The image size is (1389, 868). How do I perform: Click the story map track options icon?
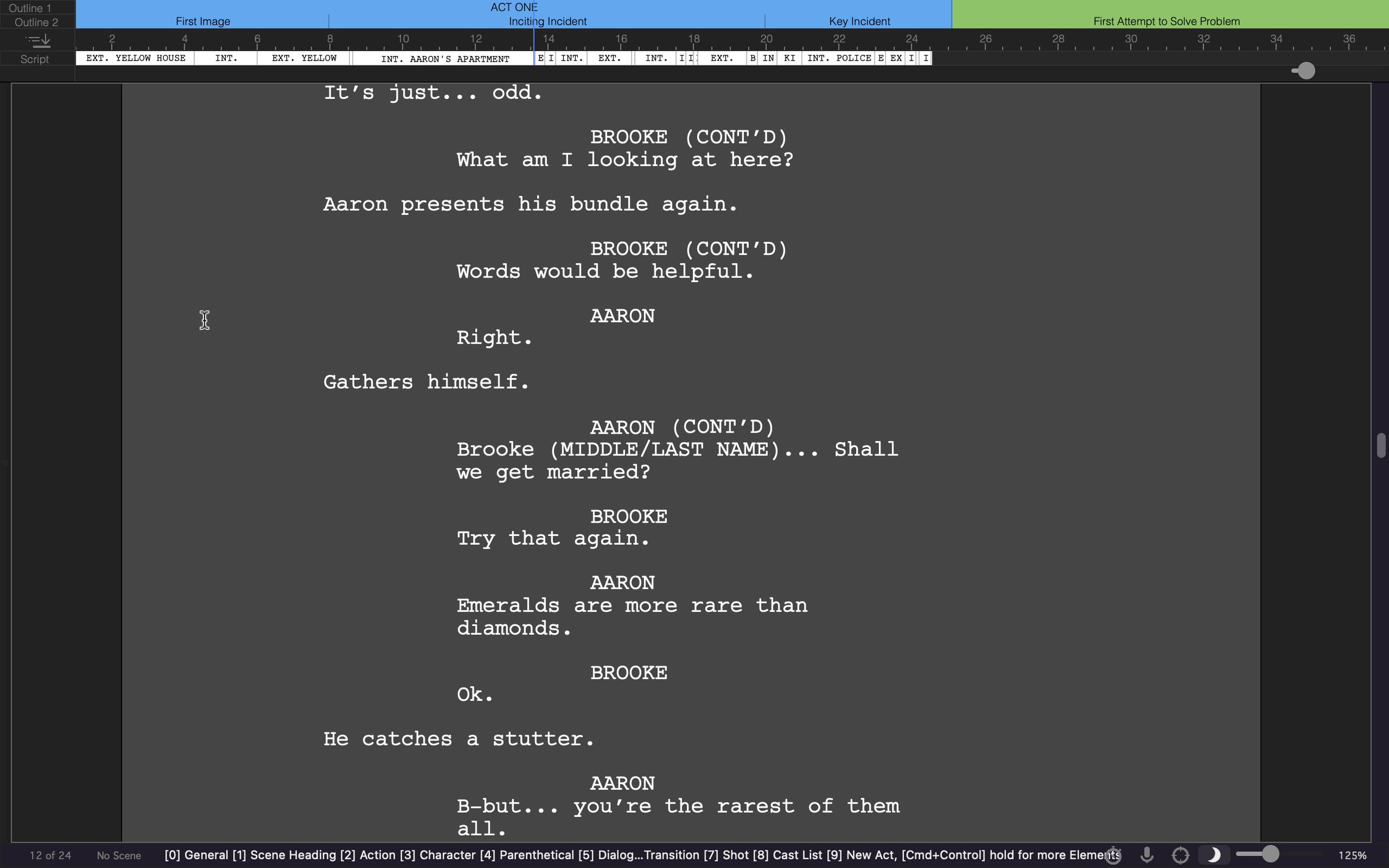pyautogui.click(x=38, y=40)
